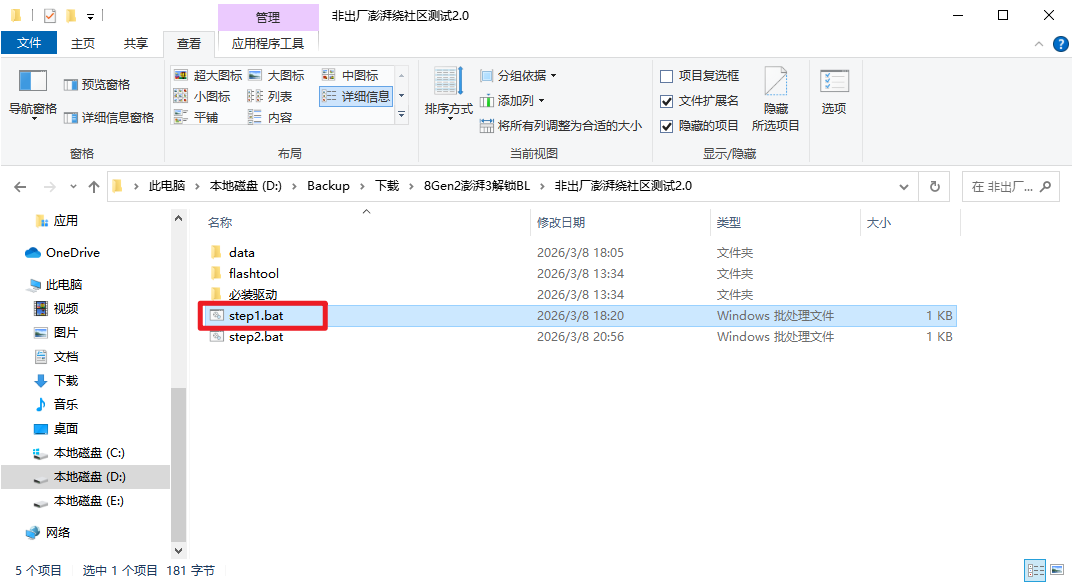Collapse the ribbon with chevron
Viewport: 1073px width, 583px height.
pyautogui.click(x=1039, y=44)
